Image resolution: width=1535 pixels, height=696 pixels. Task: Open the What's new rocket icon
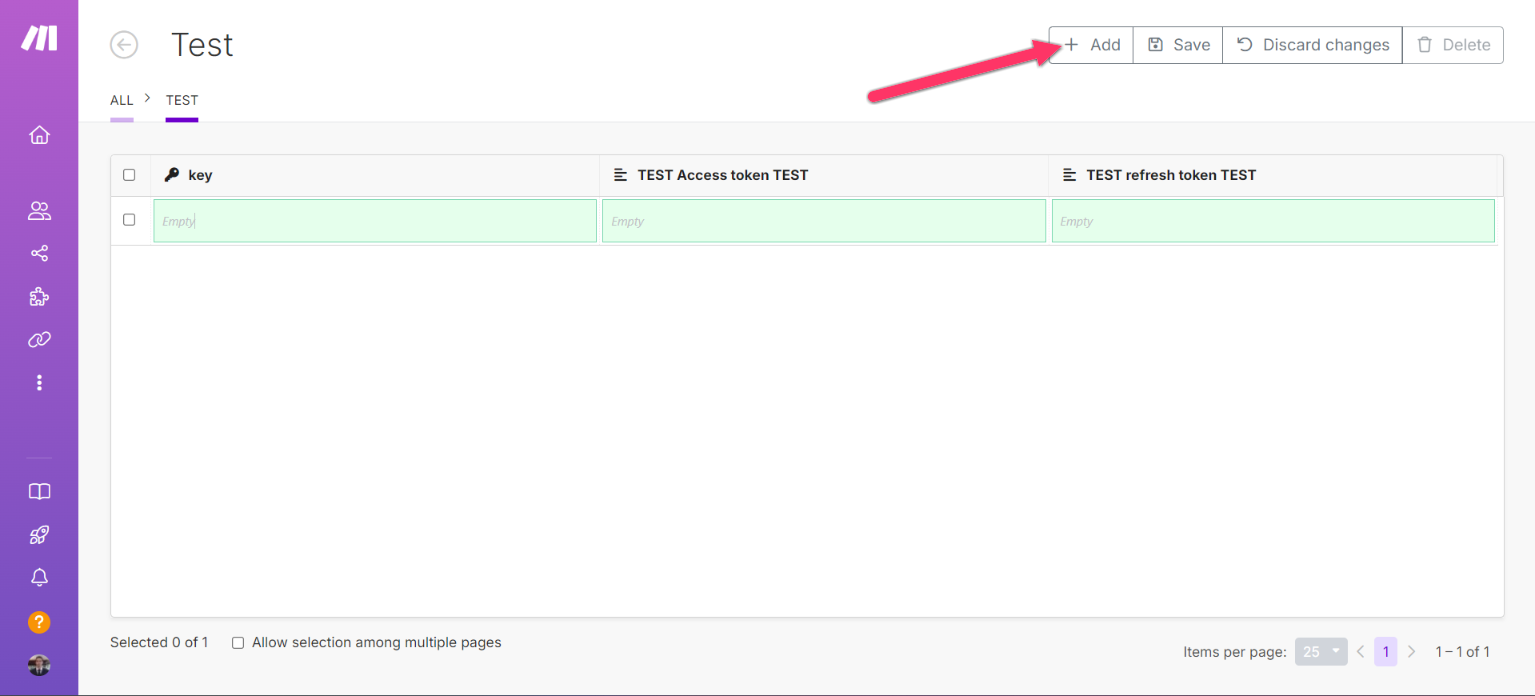tap(39, 535)
